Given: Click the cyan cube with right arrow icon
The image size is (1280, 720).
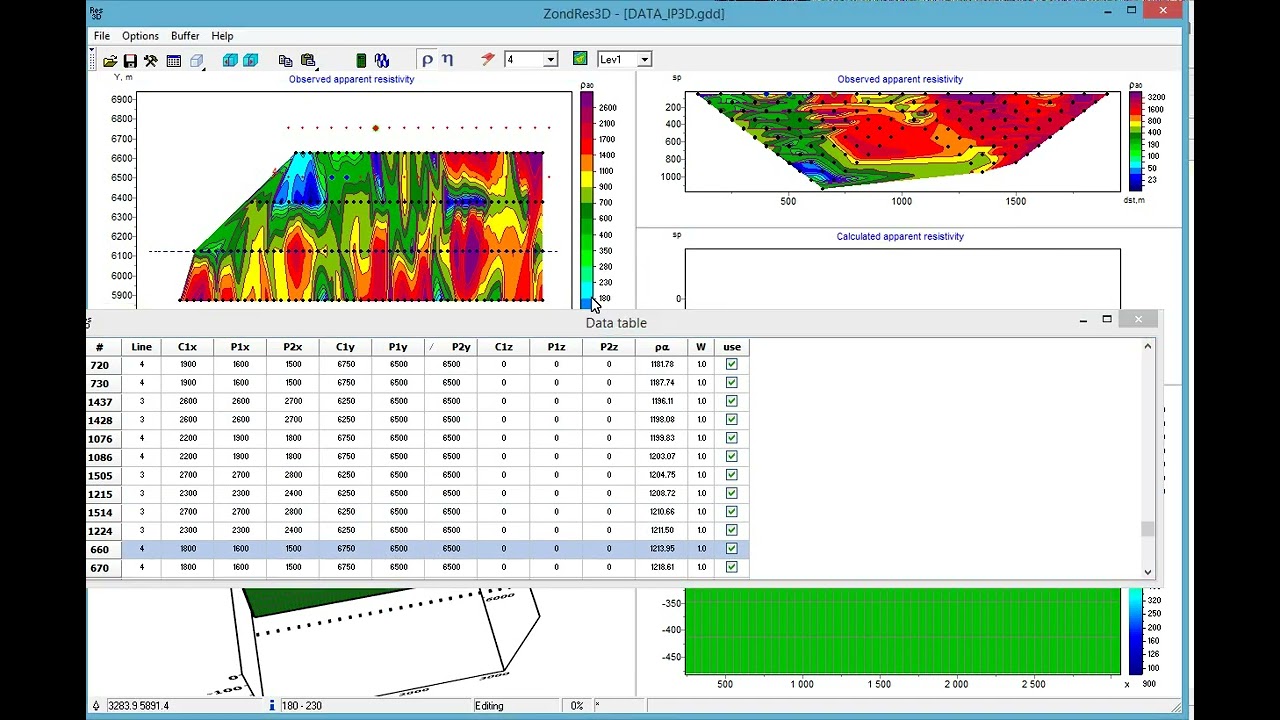Looking at the screenshot, I should click(251, 60).
